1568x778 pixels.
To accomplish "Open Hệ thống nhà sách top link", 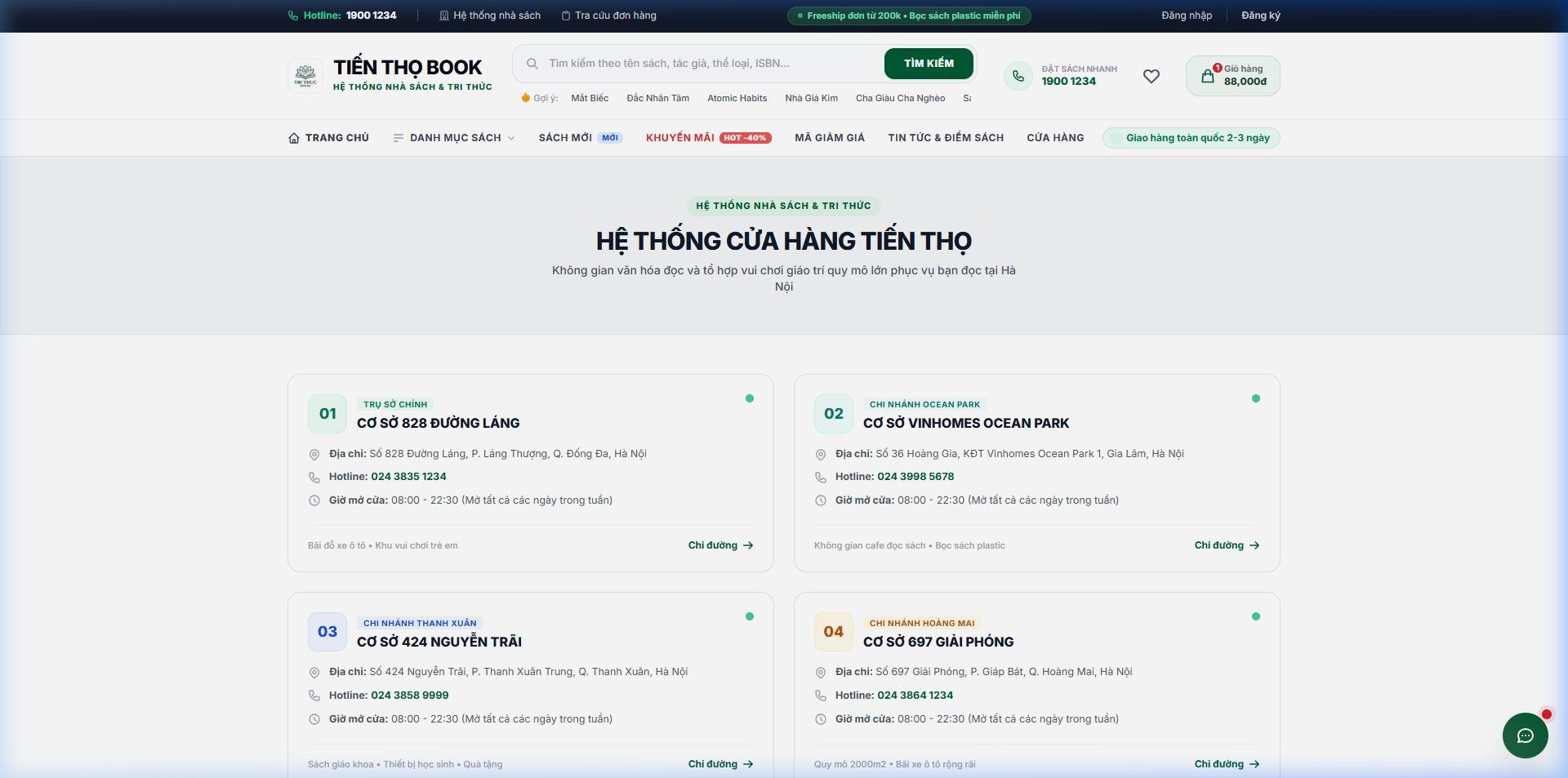I will 490,16.
